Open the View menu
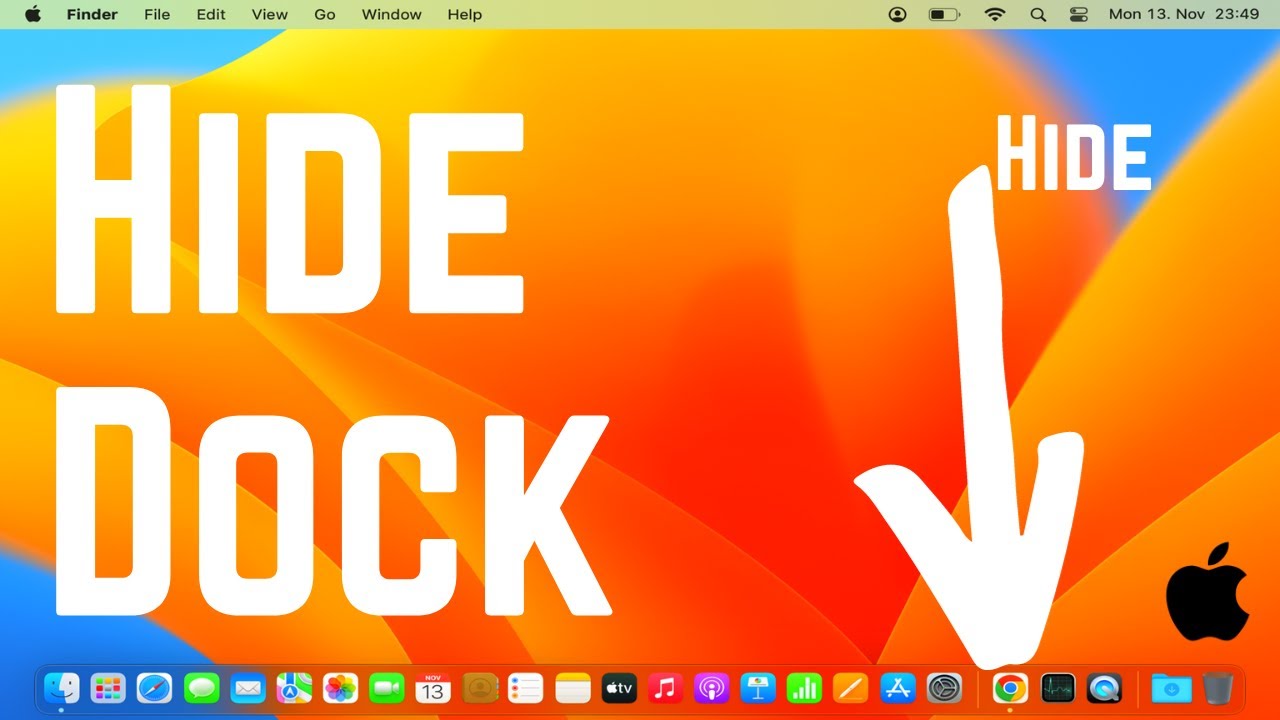 [x=270, y=14]
